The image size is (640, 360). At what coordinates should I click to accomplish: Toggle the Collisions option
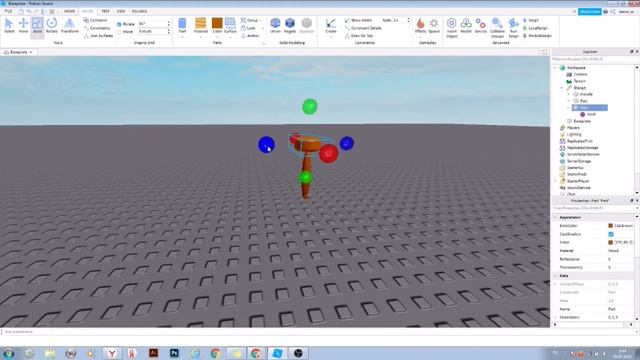pyautogui.click(x=96, y=20)
